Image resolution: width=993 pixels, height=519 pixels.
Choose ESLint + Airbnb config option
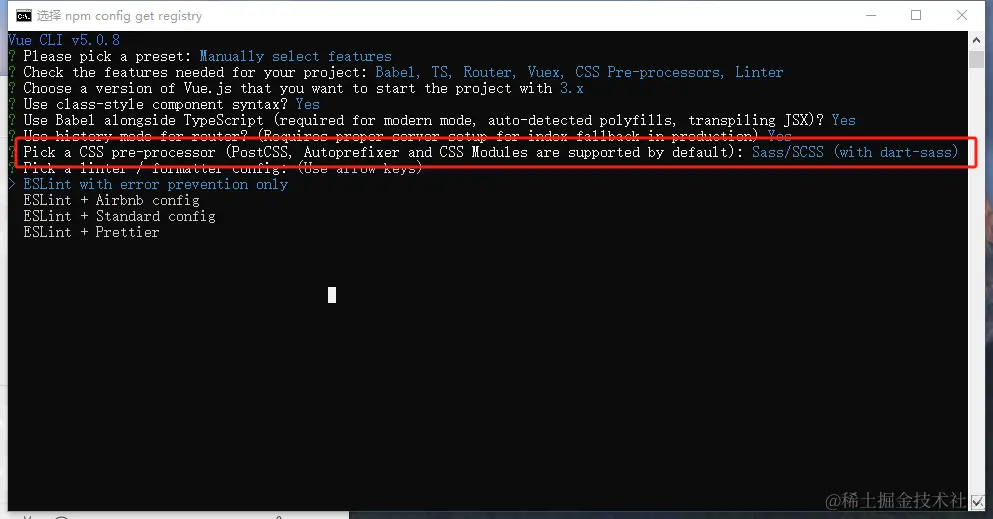[x=111, y=201]
